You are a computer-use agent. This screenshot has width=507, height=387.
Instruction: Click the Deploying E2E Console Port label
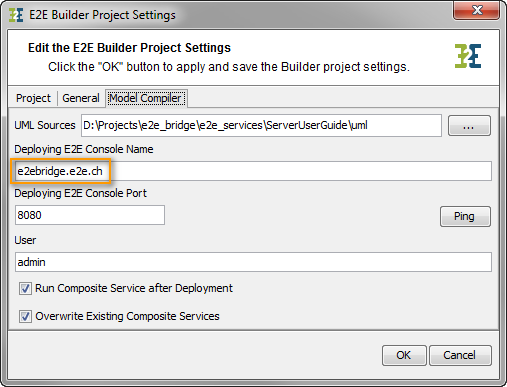[80, 193]
